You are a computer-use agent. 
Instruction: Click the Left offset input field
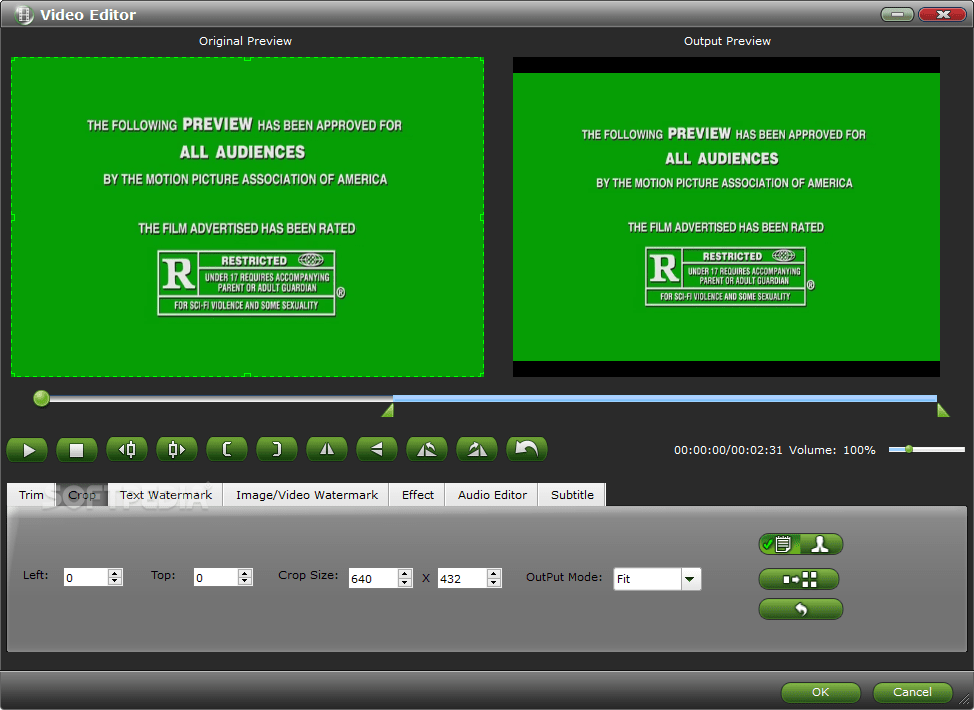(86, 578)
